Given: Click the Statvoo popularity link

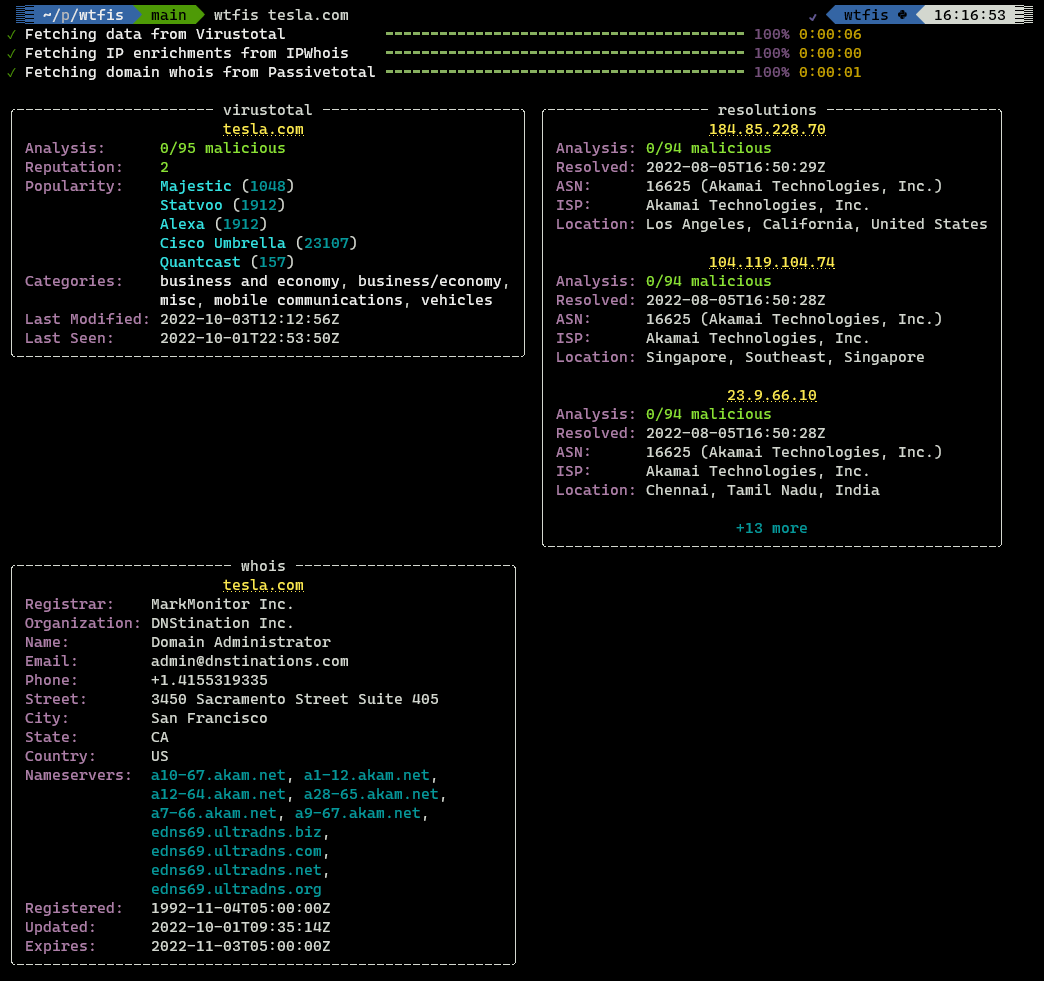Looking at the screenshot, I should coord(191,205).
